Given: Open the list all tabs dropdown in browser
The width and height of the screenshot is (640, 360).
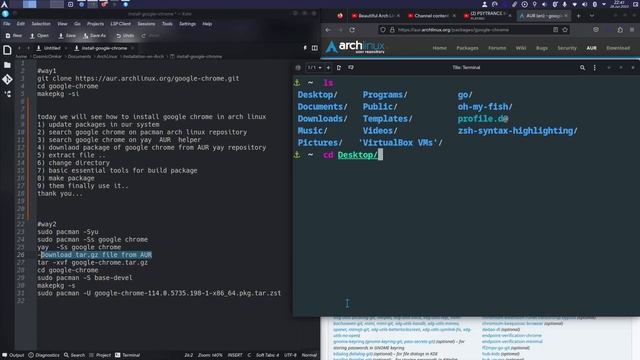Looking at the screenshot, I should pos(591,16).
